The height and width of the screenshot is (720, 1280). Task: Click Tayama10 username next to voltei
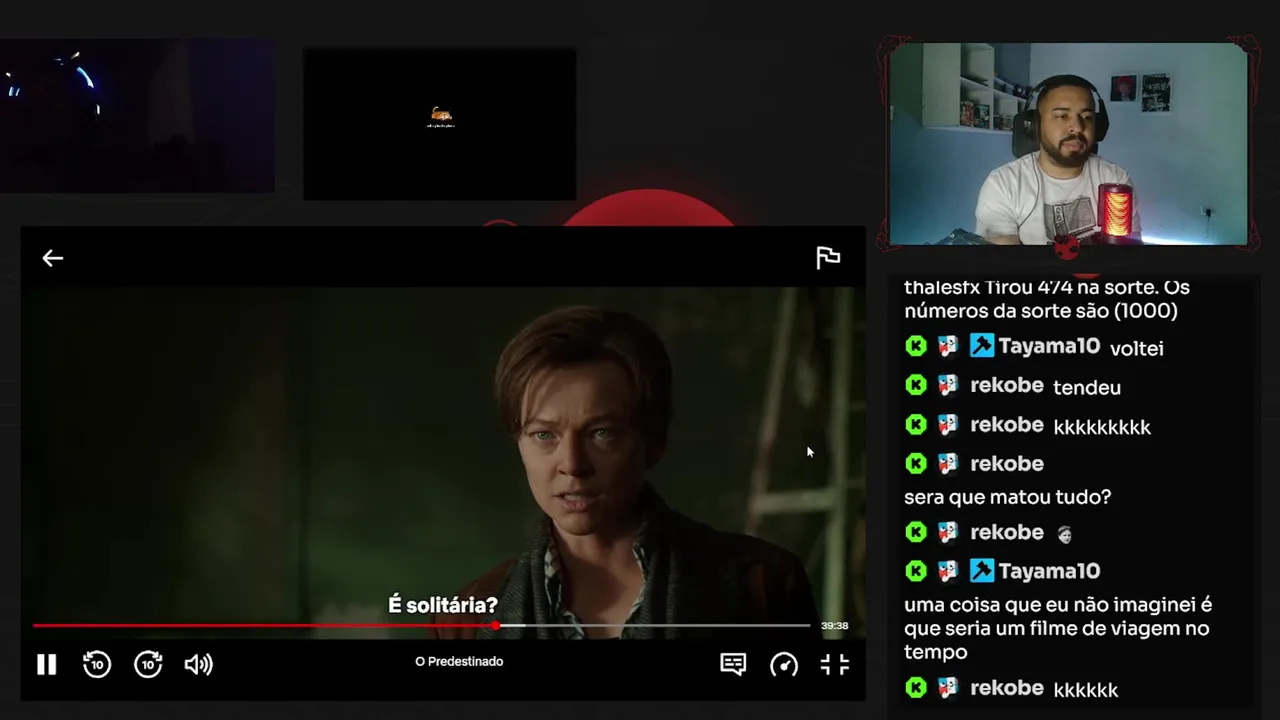tap(1049, 347)
